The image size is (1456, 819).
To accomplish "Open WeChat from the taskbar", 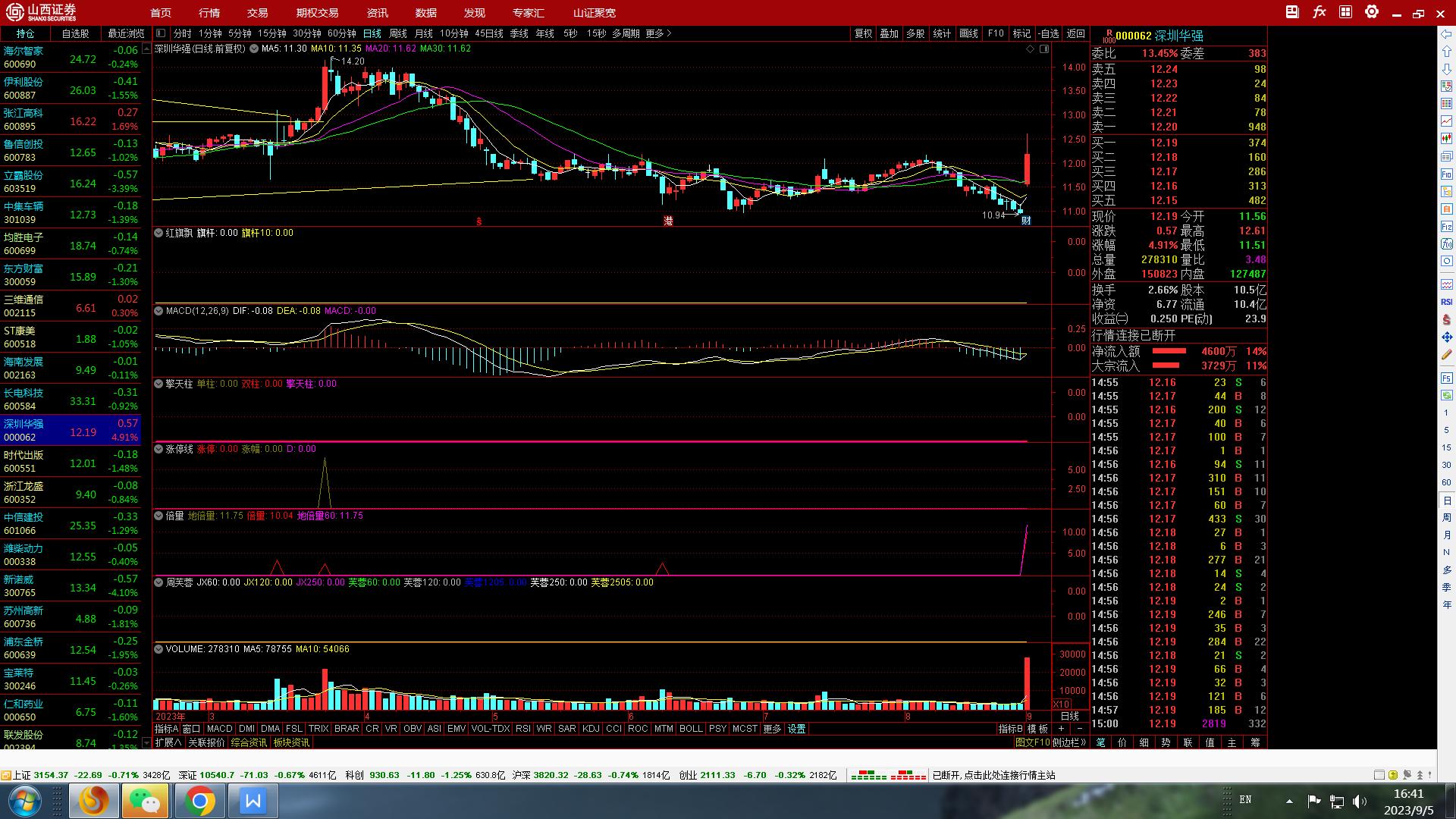I will coord(144,801).
